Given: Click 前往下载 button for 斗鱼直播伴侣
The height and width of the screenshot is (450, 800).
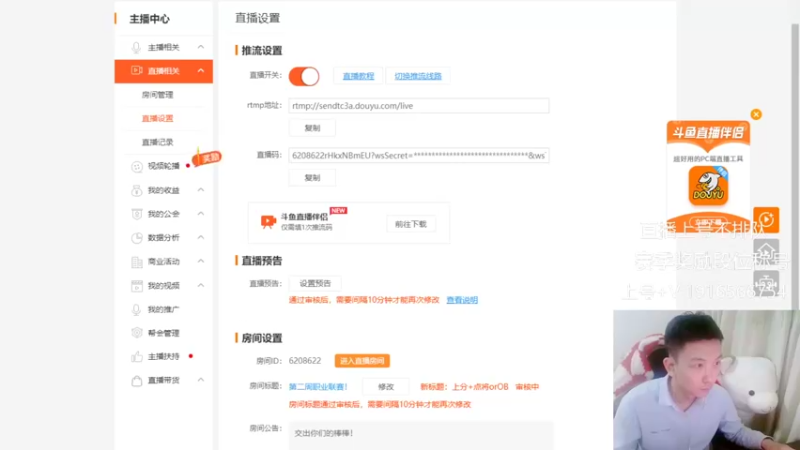Looking at the screenshot, I should coord(411,224).
